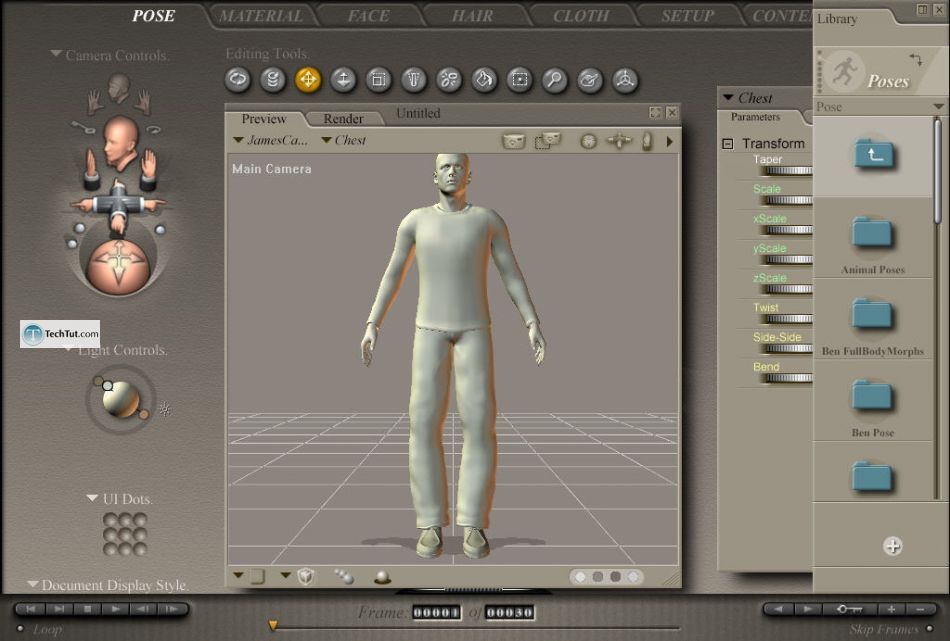Viewport: 950px width, 641px height.
Task: Click the light properties sun icon
Action: [x=165, y=409]
